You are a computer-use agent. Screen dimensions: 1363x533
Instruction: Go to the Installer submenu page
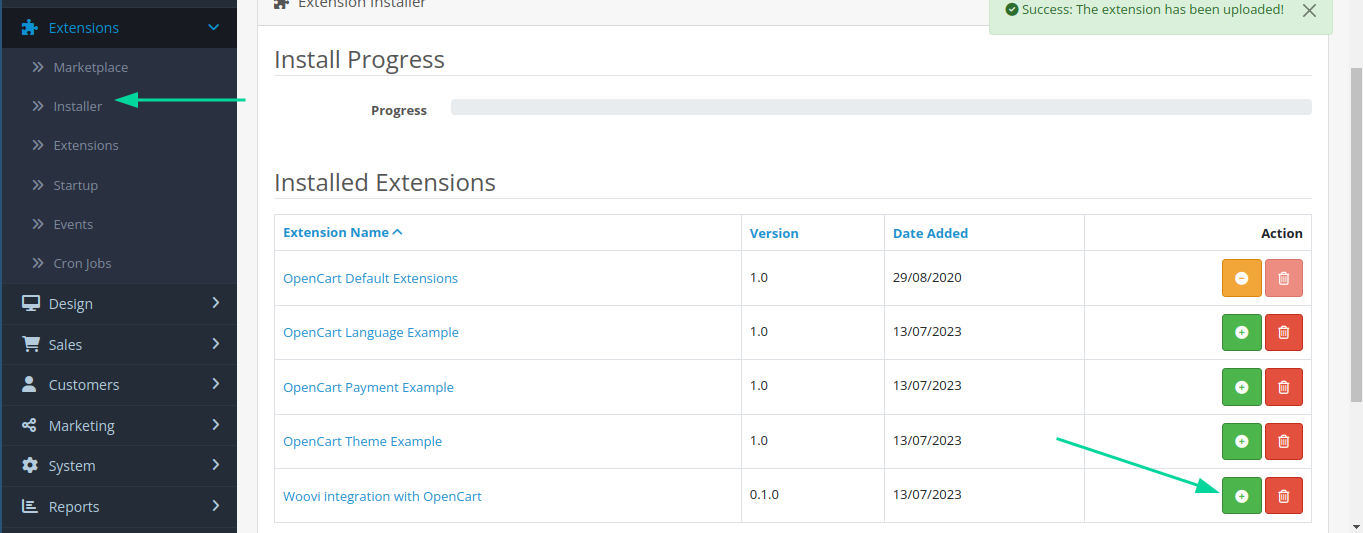tap(78, 106)
